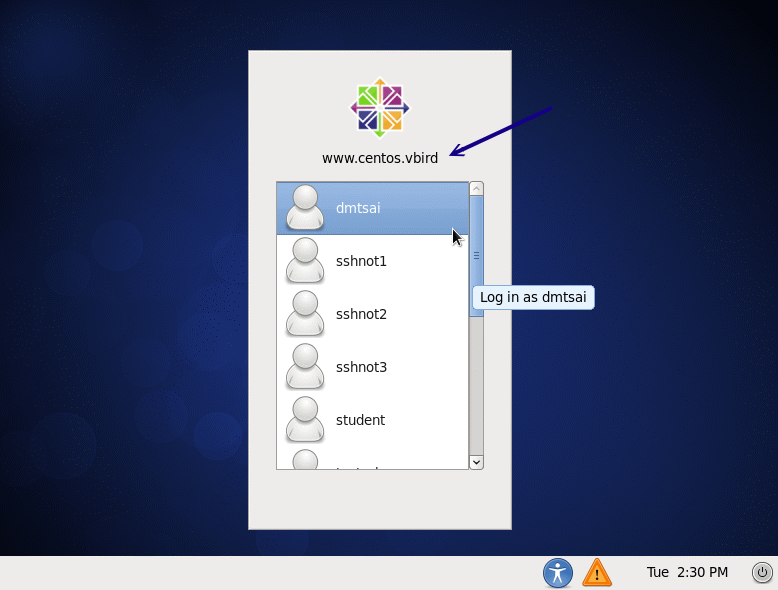This screenshot has height=590, width=778.
Task: Click the www.centos.vbird hostname label
Action: (380, 158)
